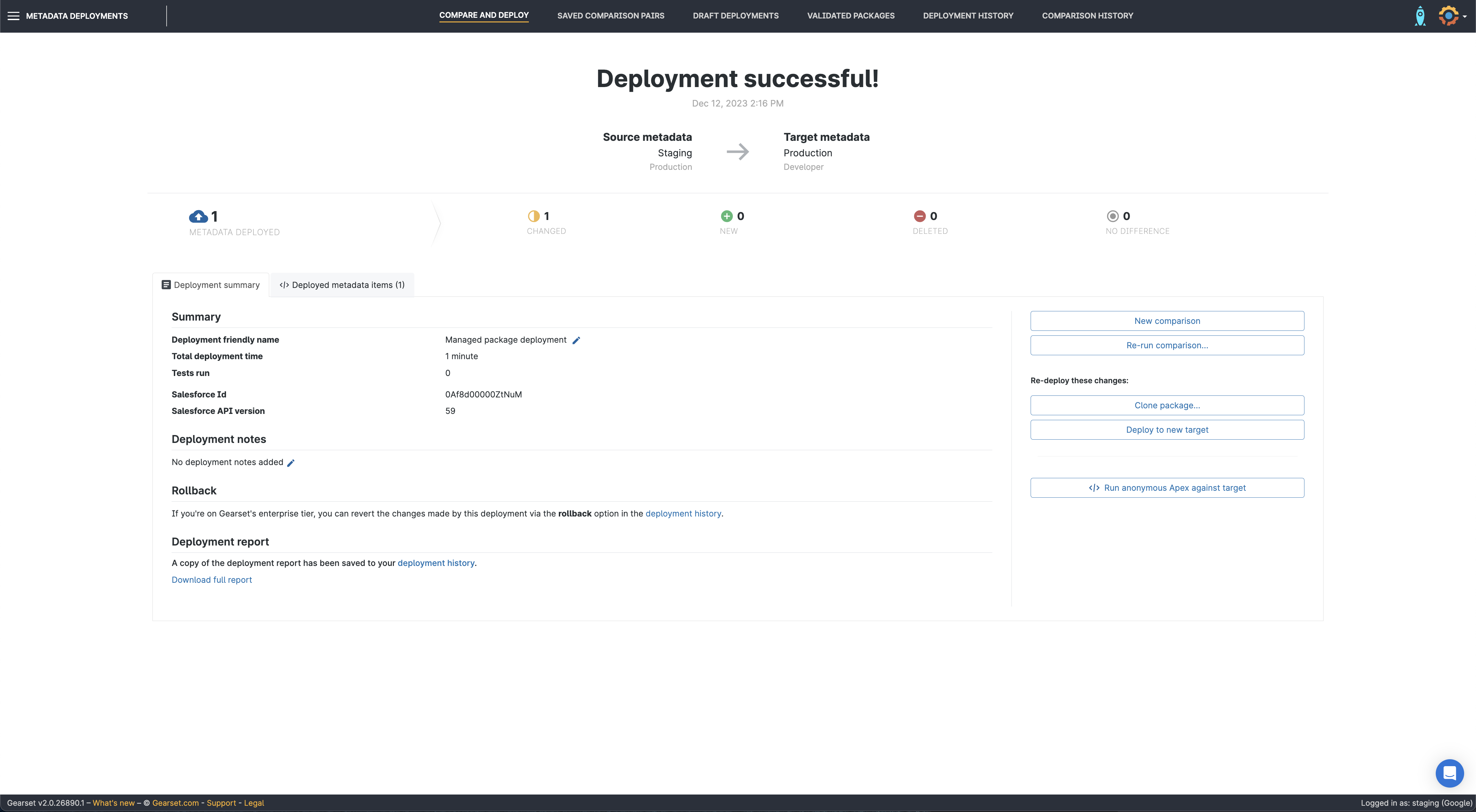Click Re-run comparison button

1167,345
